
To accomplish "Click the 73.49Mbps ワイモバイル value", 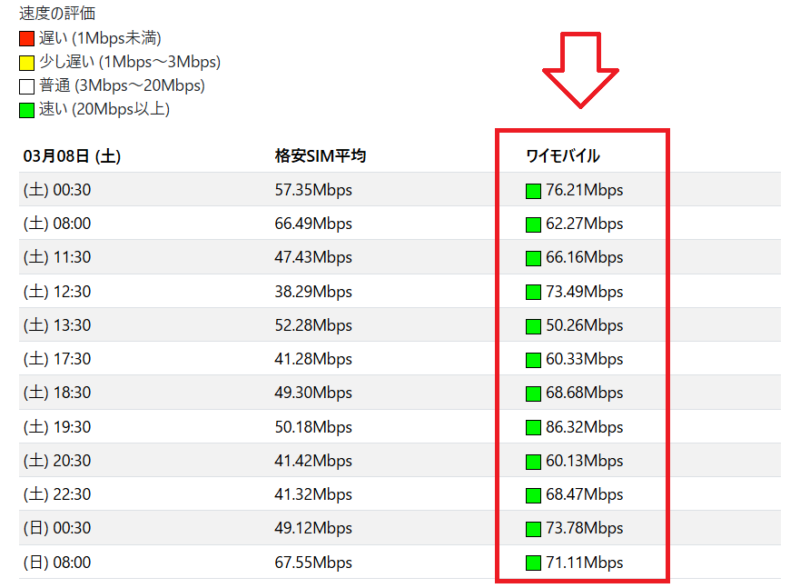I will (585, 291).
